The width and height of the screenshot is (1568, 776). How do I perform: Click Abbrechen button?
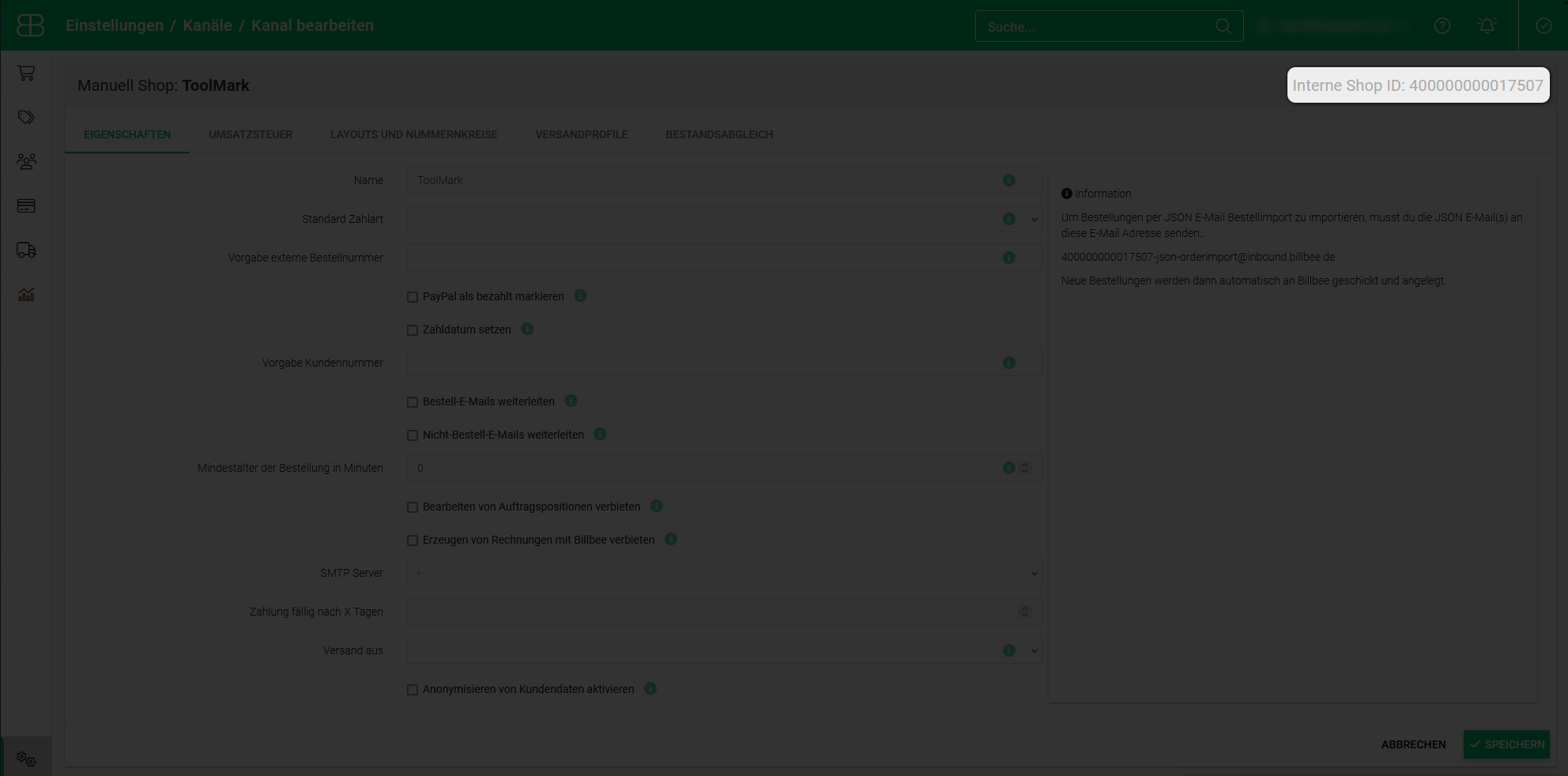(x=1413, y=744)
